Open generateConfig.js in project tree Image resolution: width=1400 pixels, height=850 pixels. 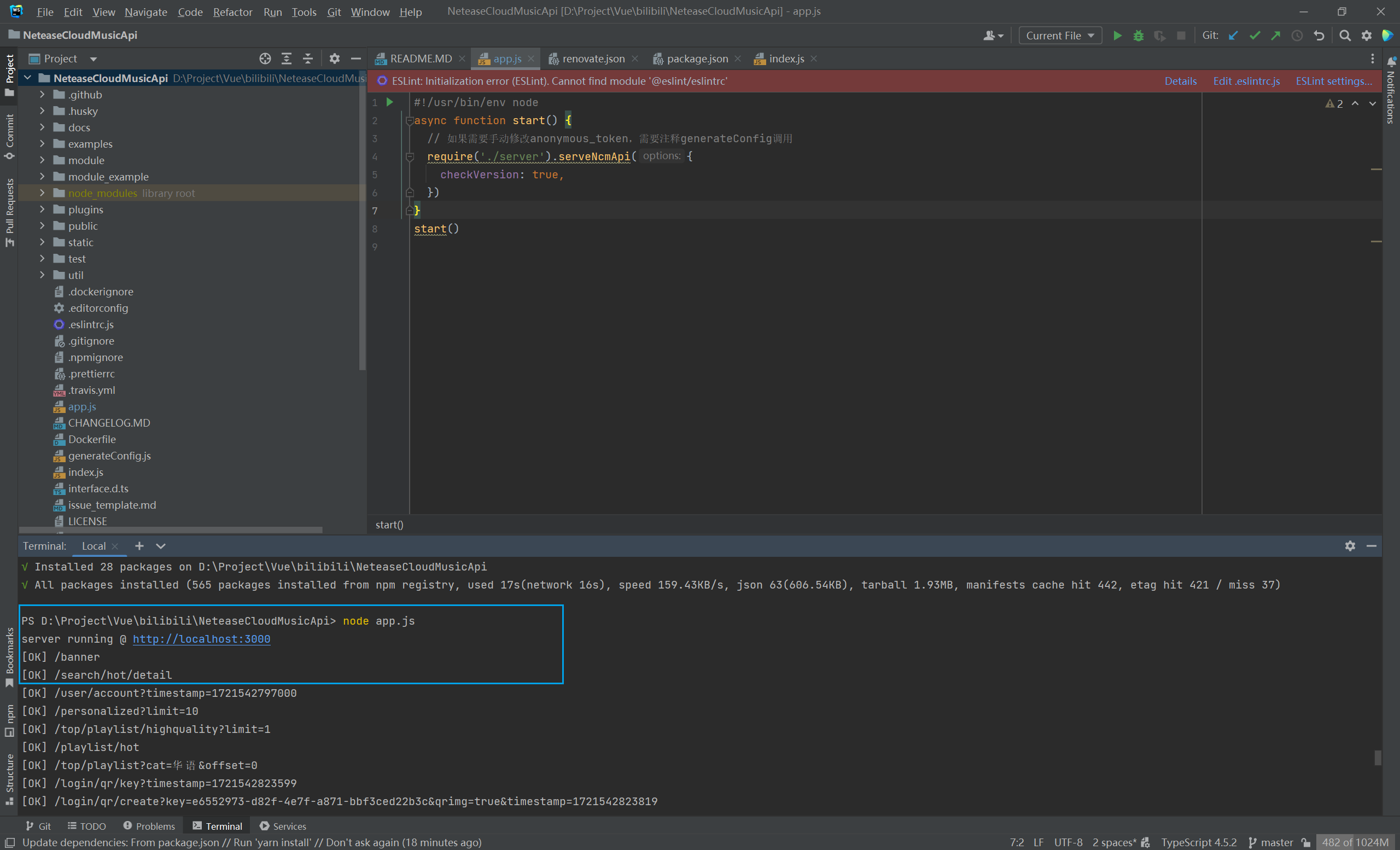(x=109, y=456)
